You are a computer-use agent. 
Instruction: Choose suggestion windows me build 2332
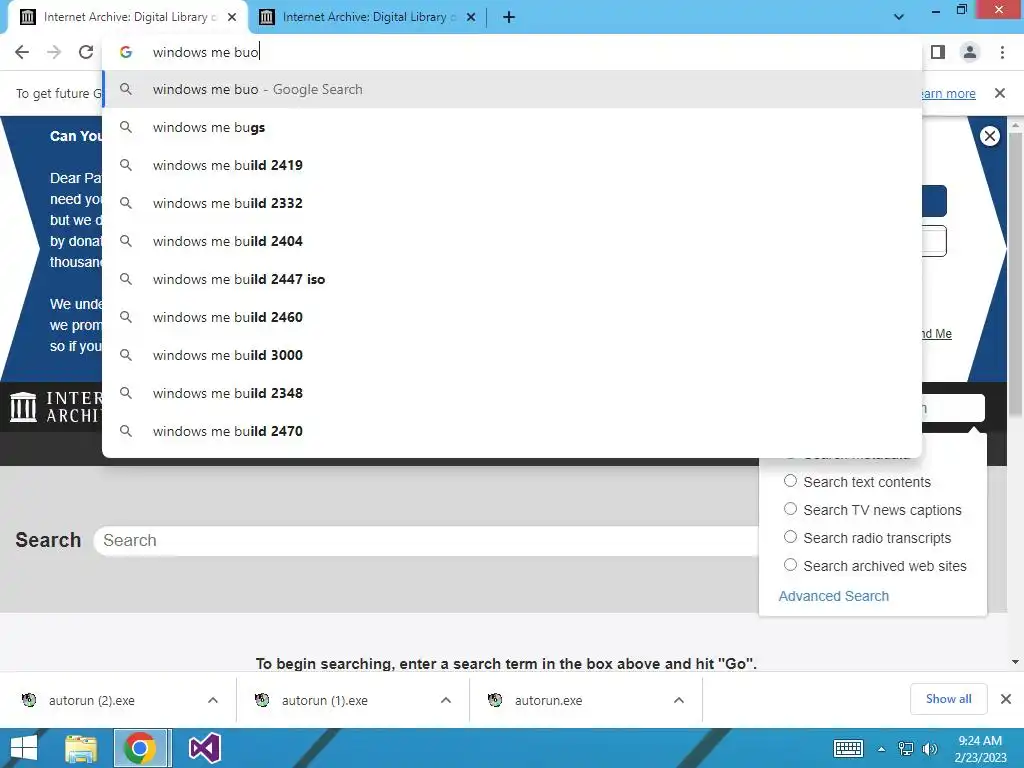[x=512, y=203]
